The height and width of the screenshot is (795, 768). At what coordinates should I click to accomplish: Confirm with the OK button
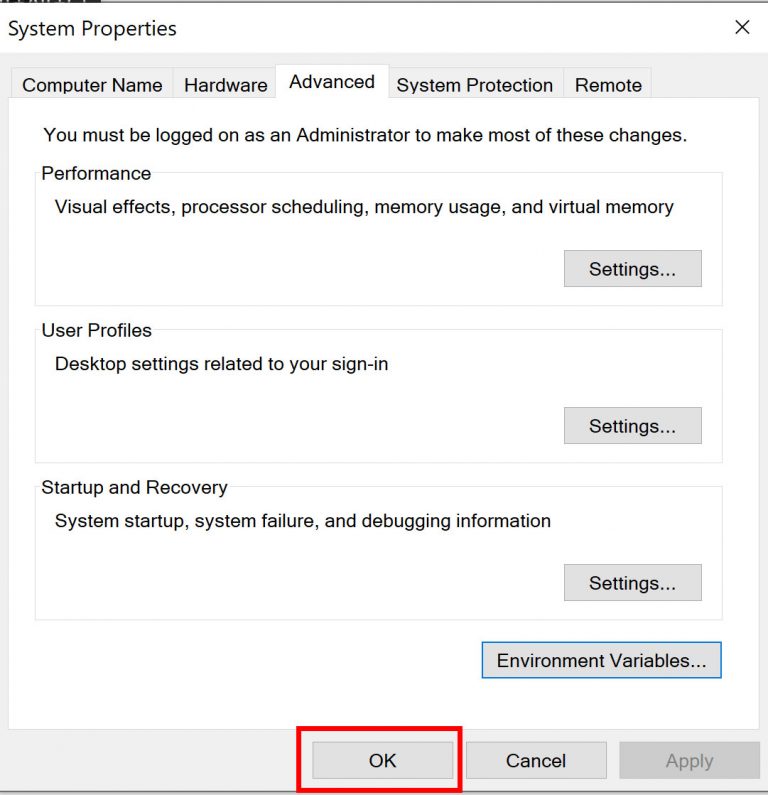[382, 761]
